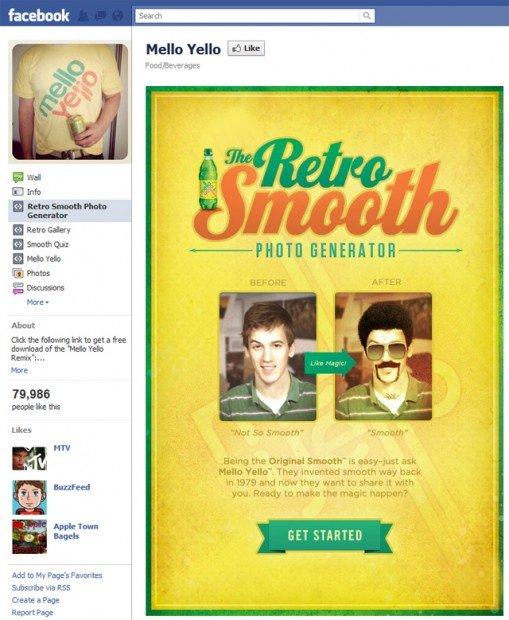Click Subscribe via RSS link
This screenshot has width=509, height=620.
[x=41, y=588]
